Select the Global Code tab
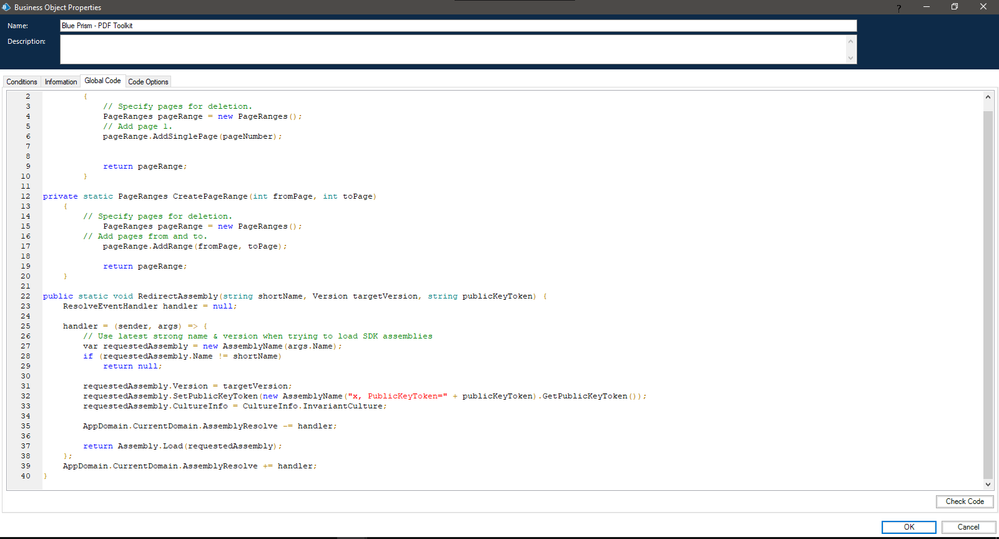999x539 pixels. [x=102, y=80]
